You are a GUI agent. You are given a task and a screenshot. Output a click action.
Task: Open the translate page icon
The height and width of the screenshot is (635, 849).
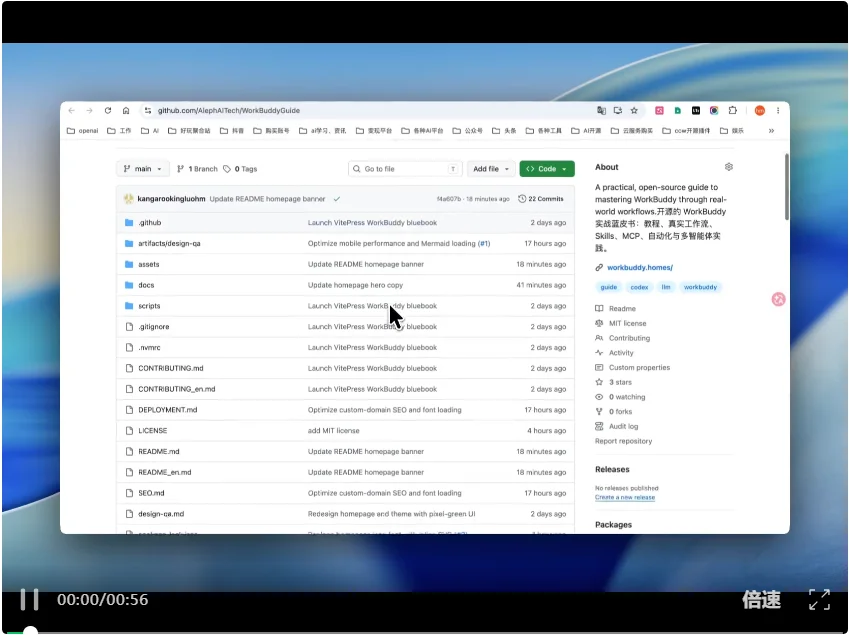coord(601,110)
